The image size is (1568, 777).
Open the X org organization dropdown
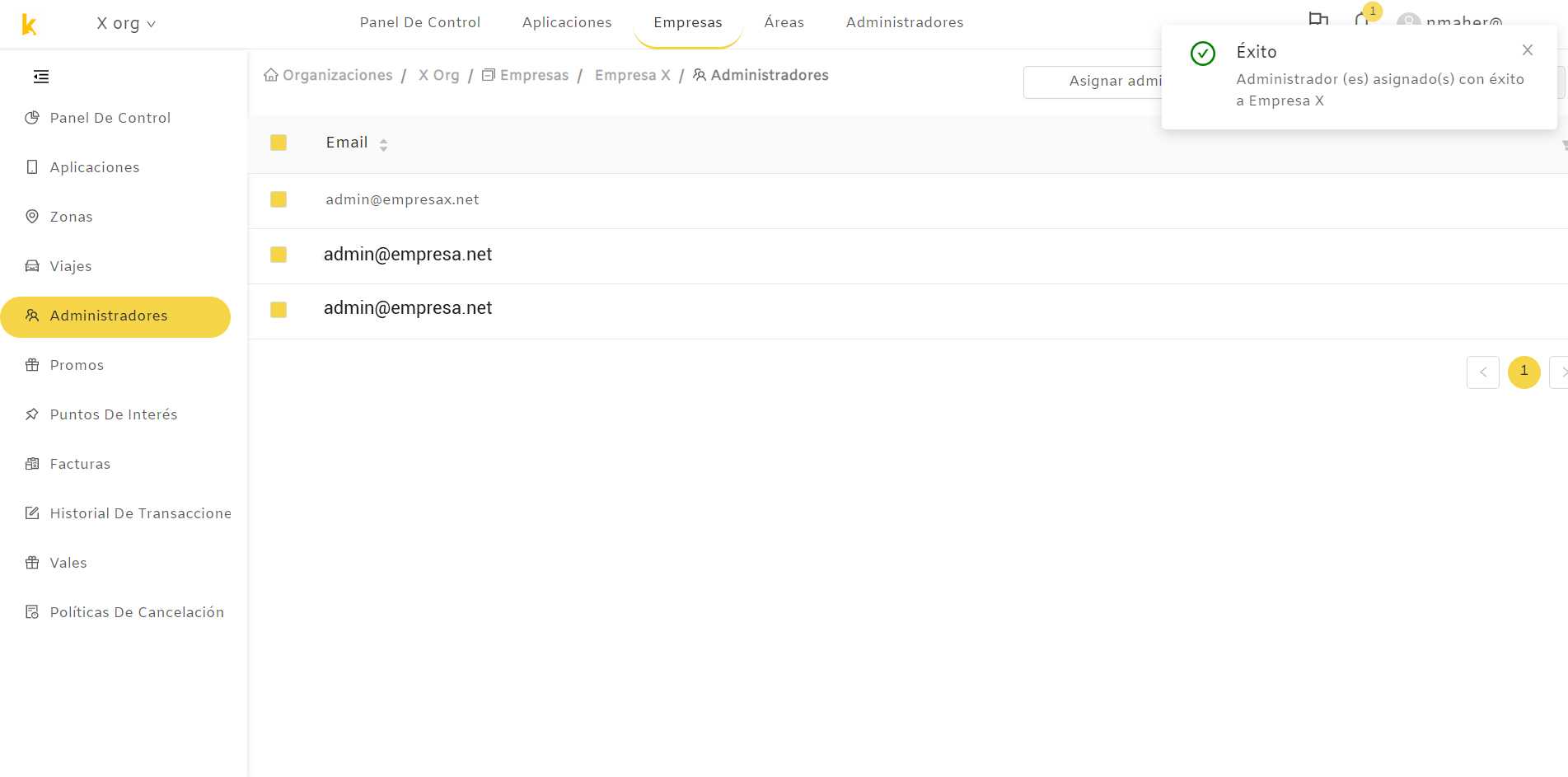tap(126, 24)
